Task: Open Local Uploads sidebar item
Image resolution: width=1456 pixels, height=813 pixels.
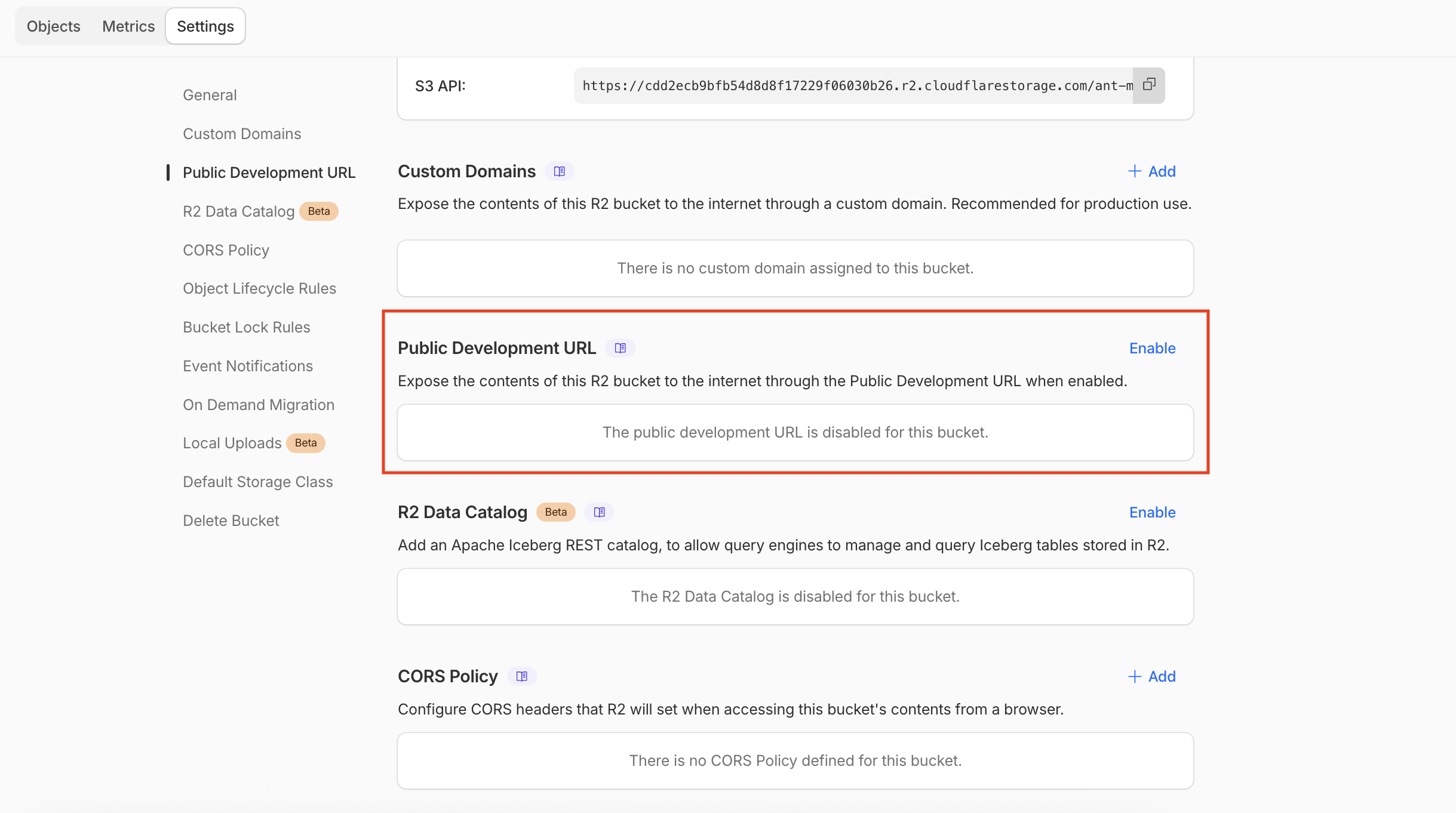Action: tap(232, 443)
